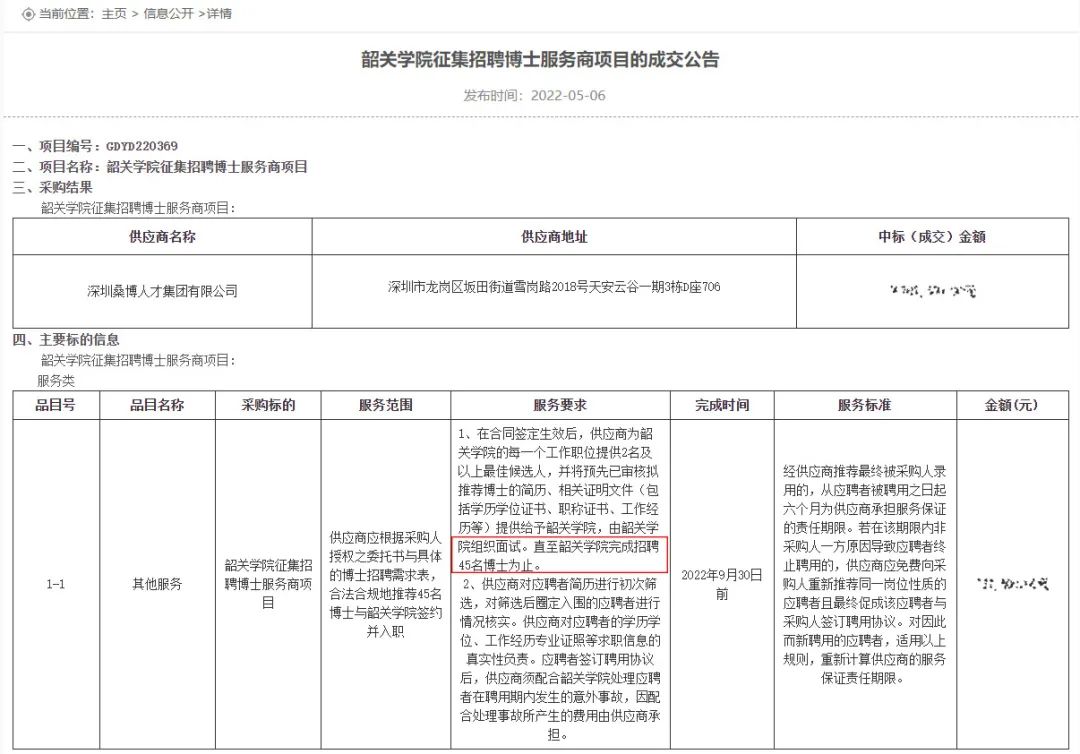
Task: Select the project number GDYD220369
Action: [x=141, y=147]
